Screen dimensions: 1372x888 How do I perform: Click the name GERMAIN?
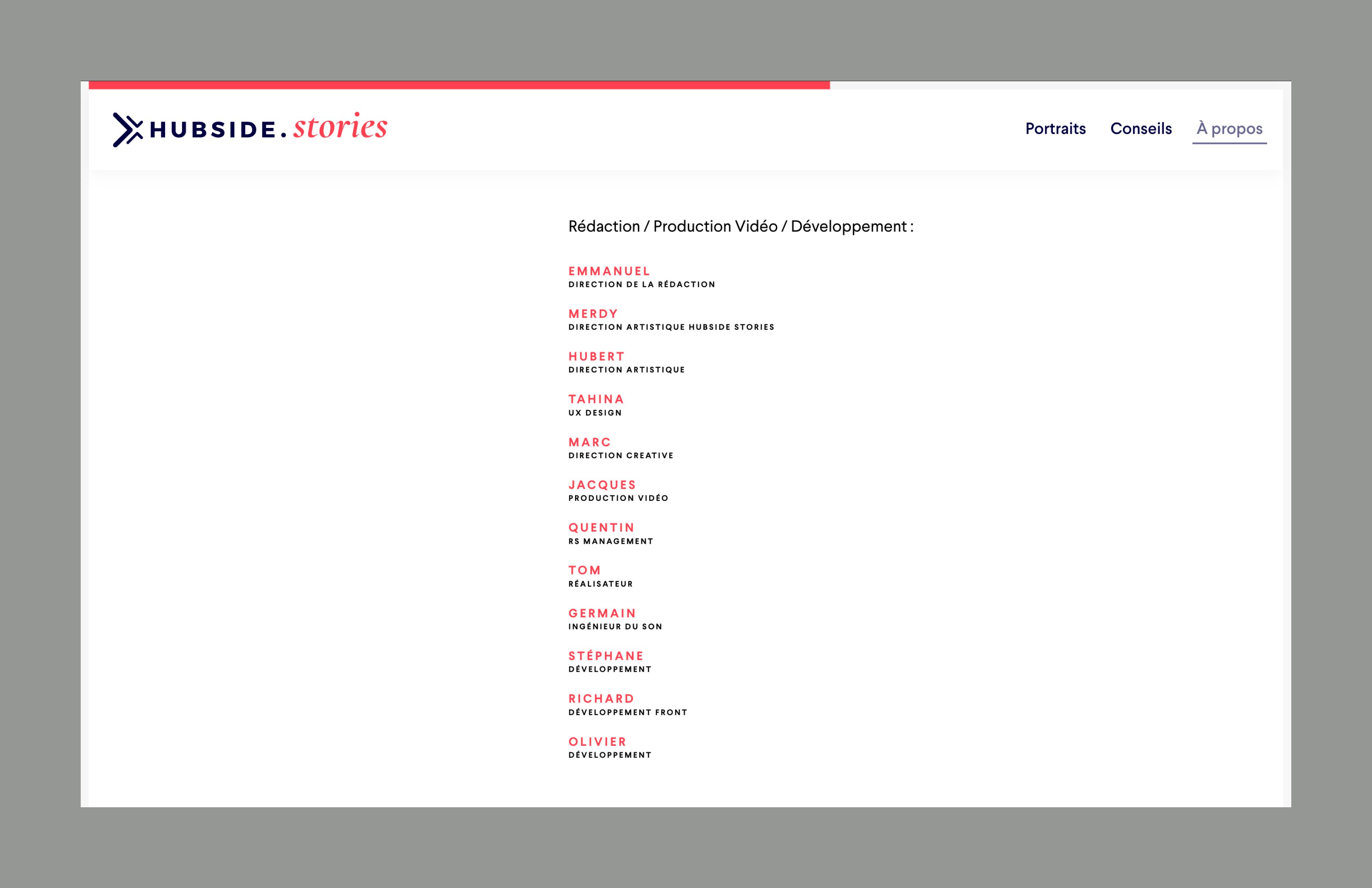602,614
